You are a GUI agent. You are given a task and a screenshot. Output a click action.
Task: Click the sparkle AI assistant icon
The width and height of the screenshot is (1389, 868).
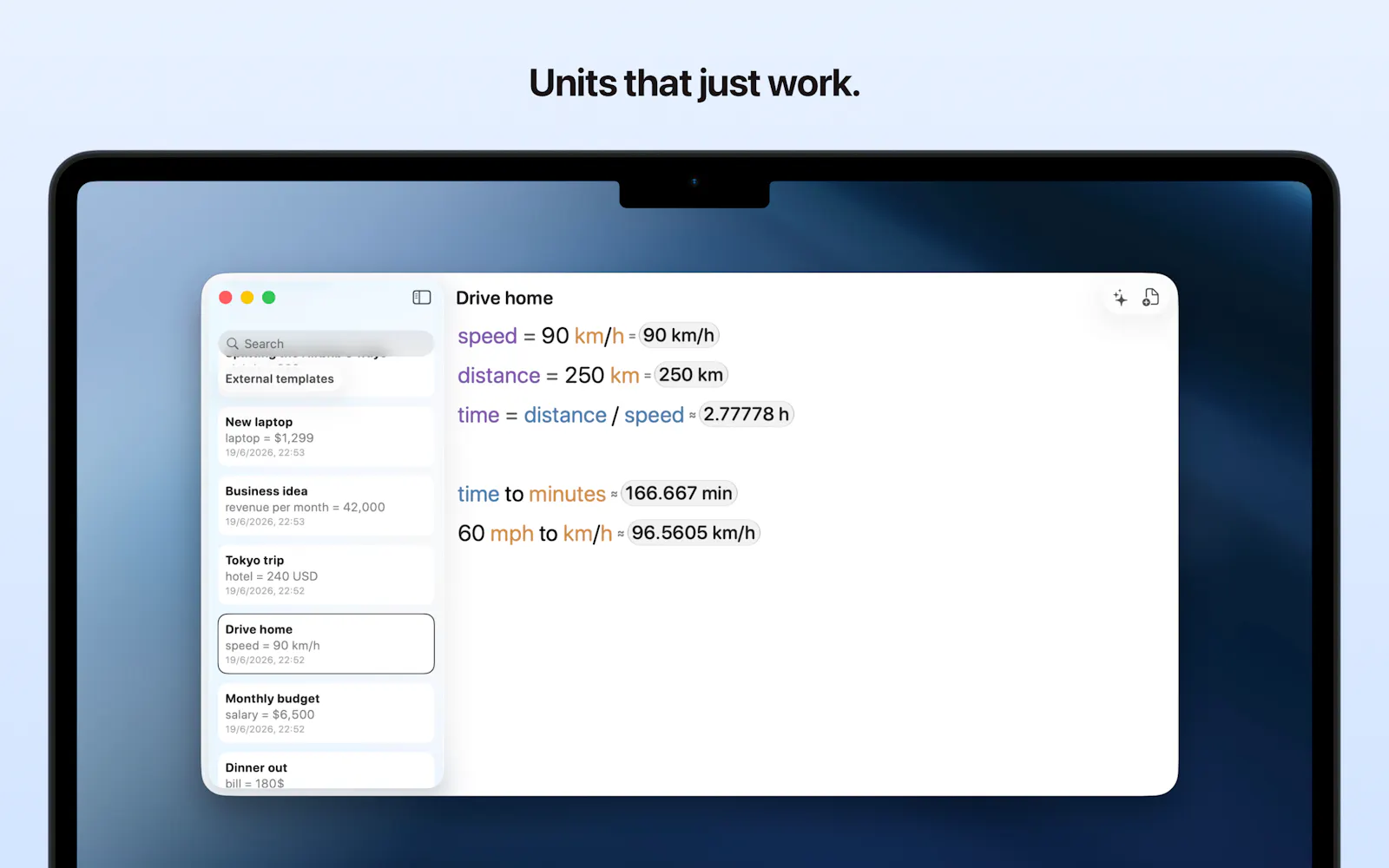coord(1121,298)
